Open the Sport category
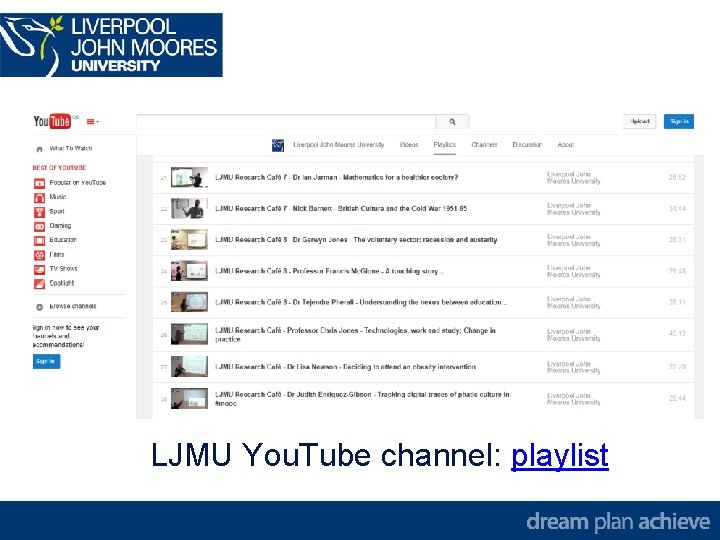The image size is (720, 540). pos(57,211)
